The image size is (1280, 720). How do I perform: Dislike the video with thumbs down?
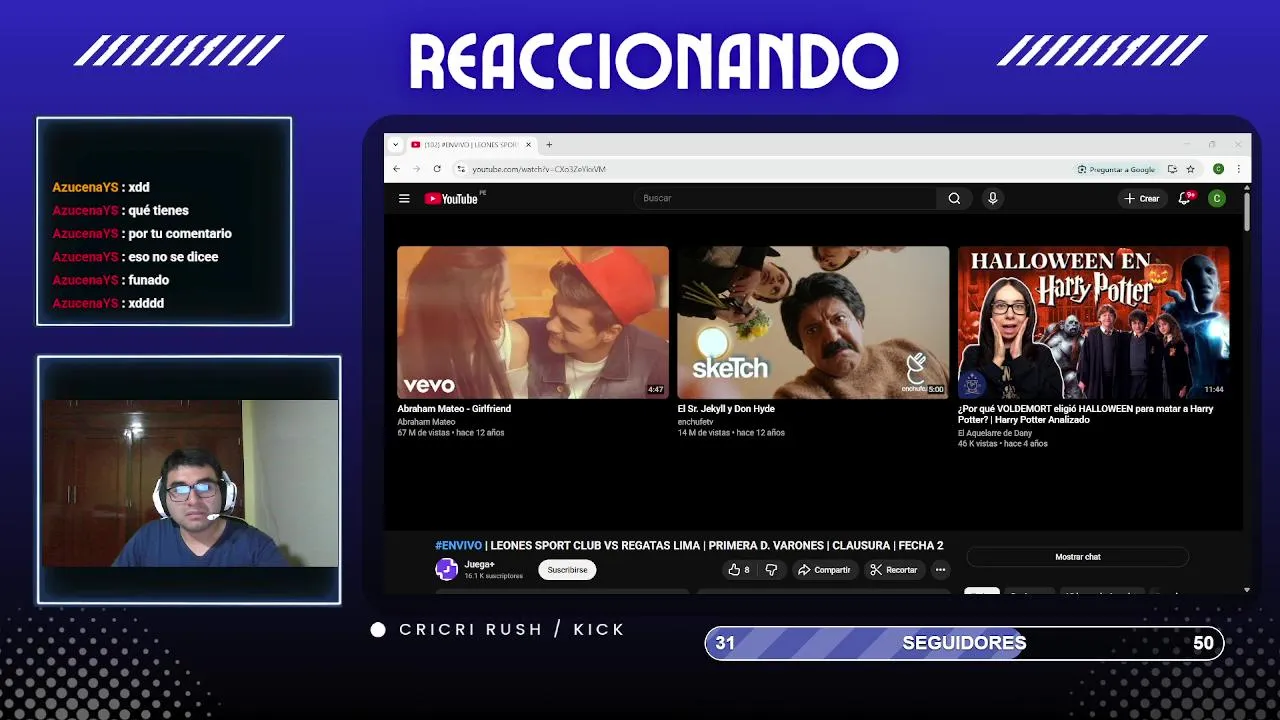click(771, 570)
